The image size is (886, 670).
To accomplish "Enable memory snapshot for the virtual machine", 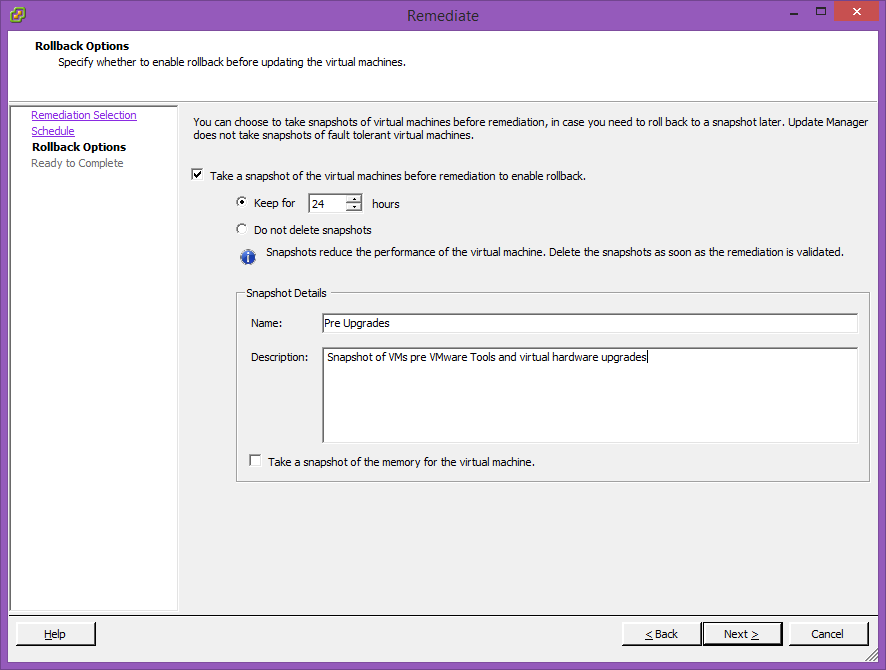I will (x=255, y=462).
